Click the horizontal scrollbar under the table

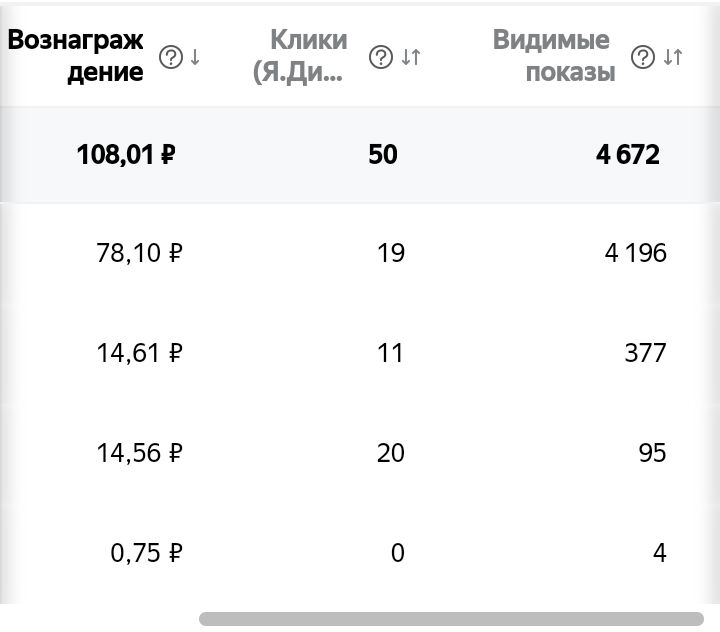click(x=451, y=619)
